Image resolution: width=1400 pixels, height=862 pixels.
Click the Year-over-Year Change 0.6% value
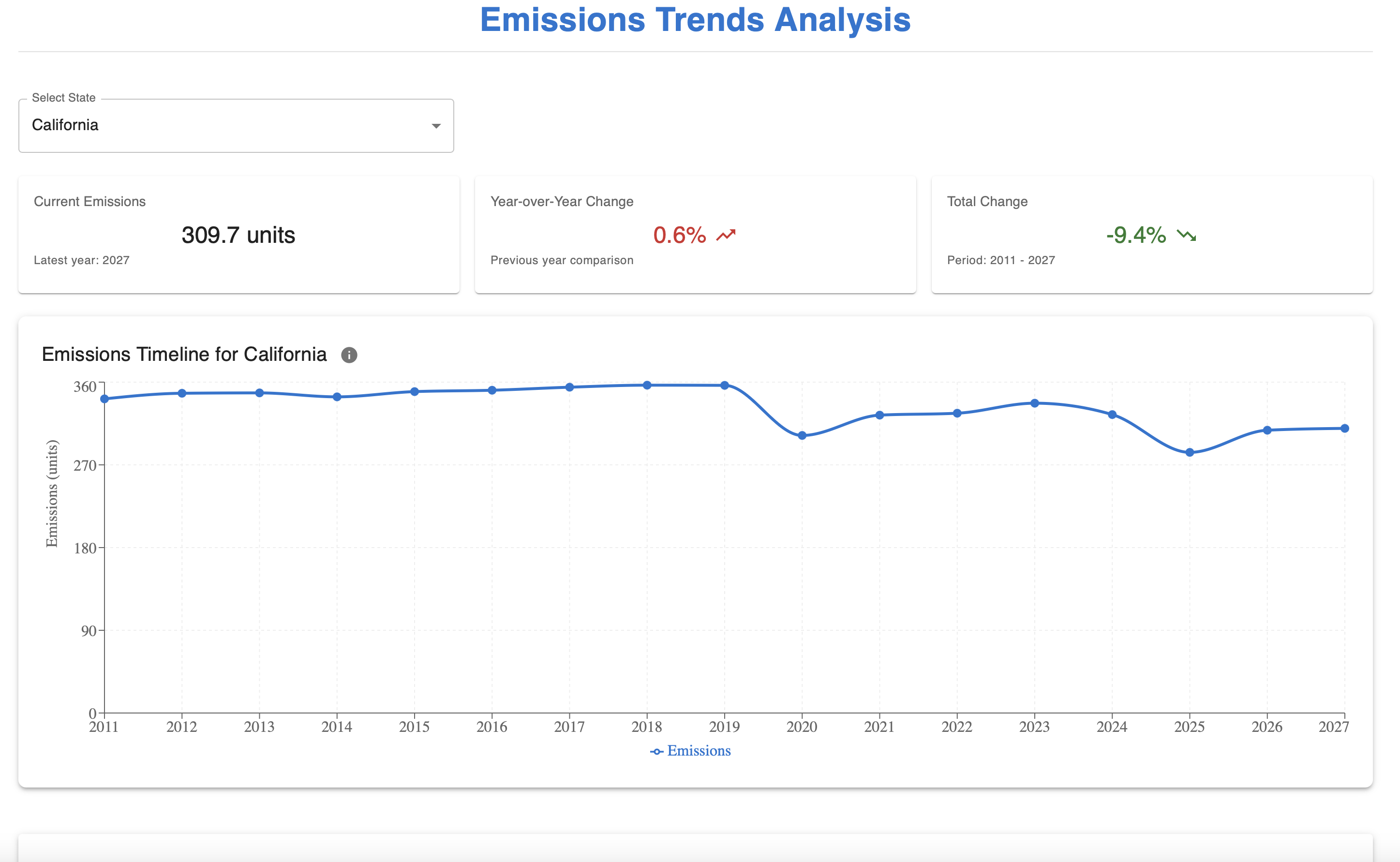coord(680,235)
